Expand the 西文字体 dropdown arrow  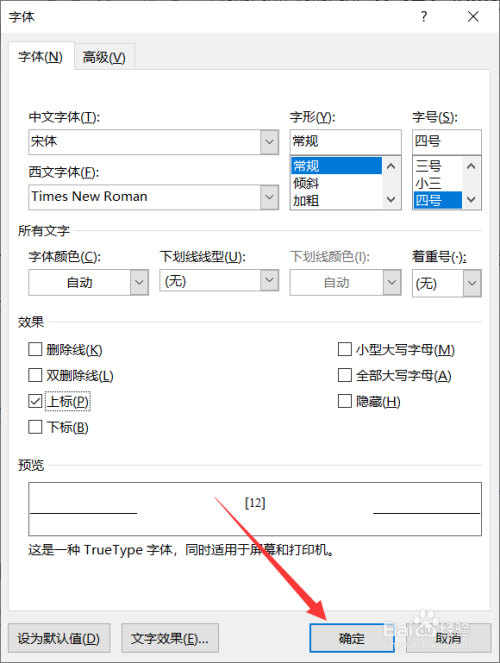269,197
